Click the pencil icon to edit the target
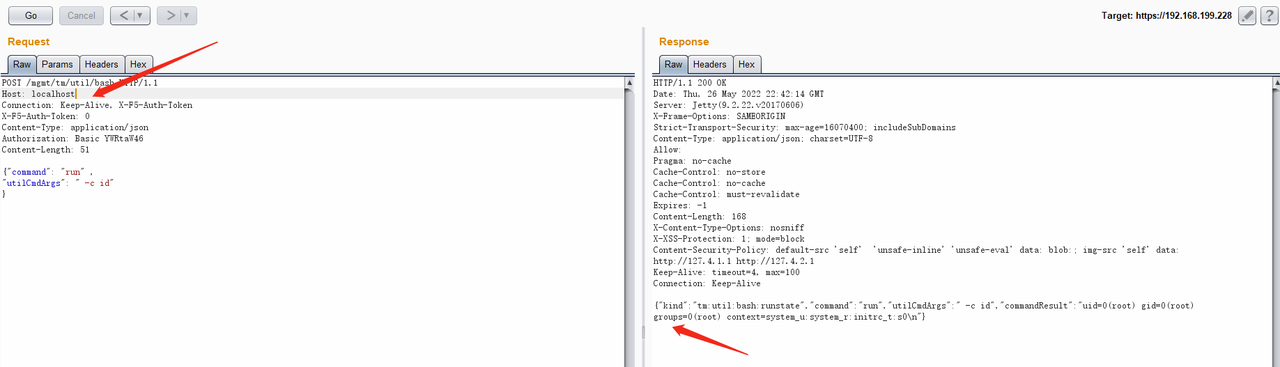The image size is (1280, 367). point(1247,15)
